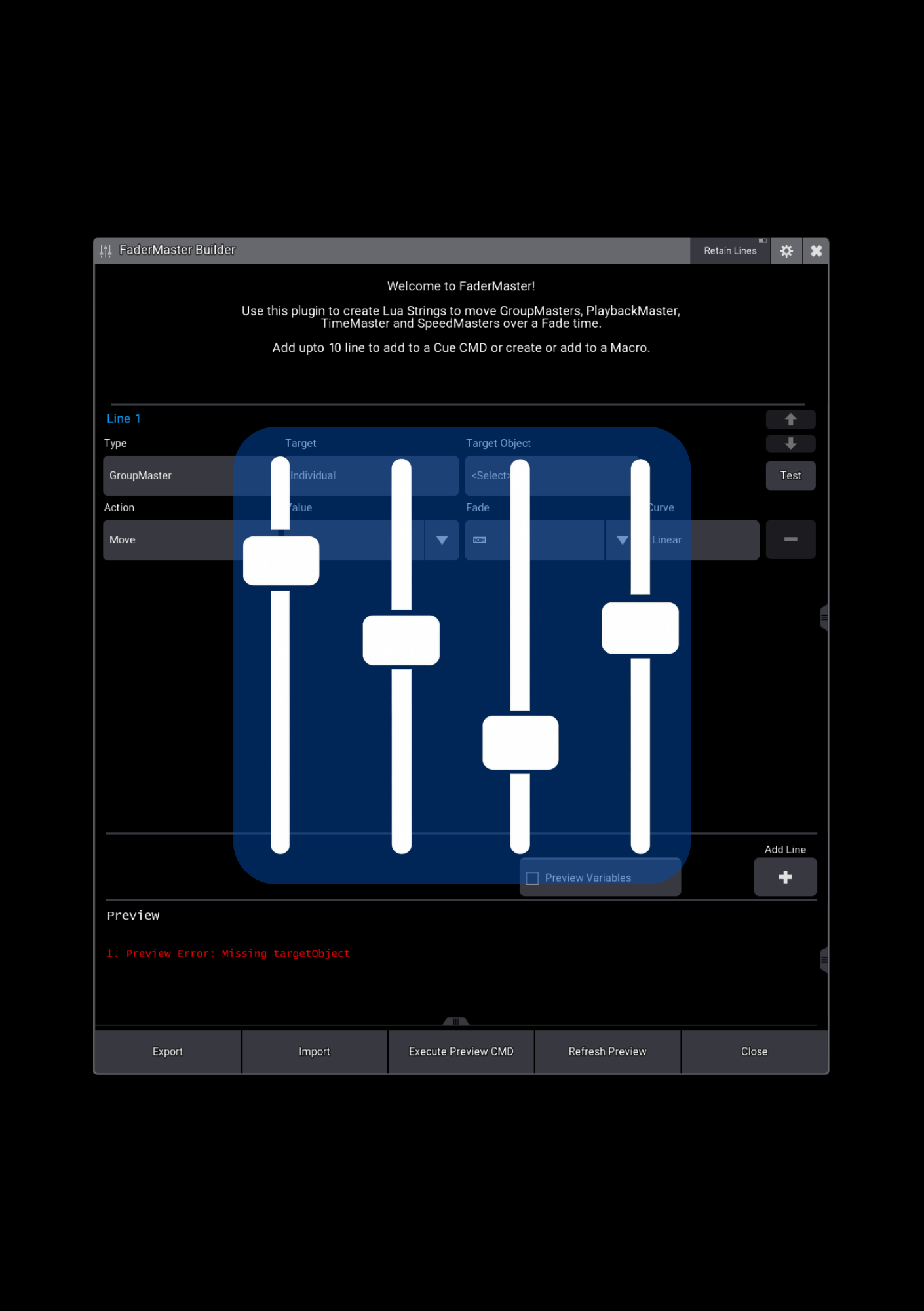Screen dimensions: 924x1311
Task: Close the FaderMaster Builder window with the X
Action: [x=816, y=251]
